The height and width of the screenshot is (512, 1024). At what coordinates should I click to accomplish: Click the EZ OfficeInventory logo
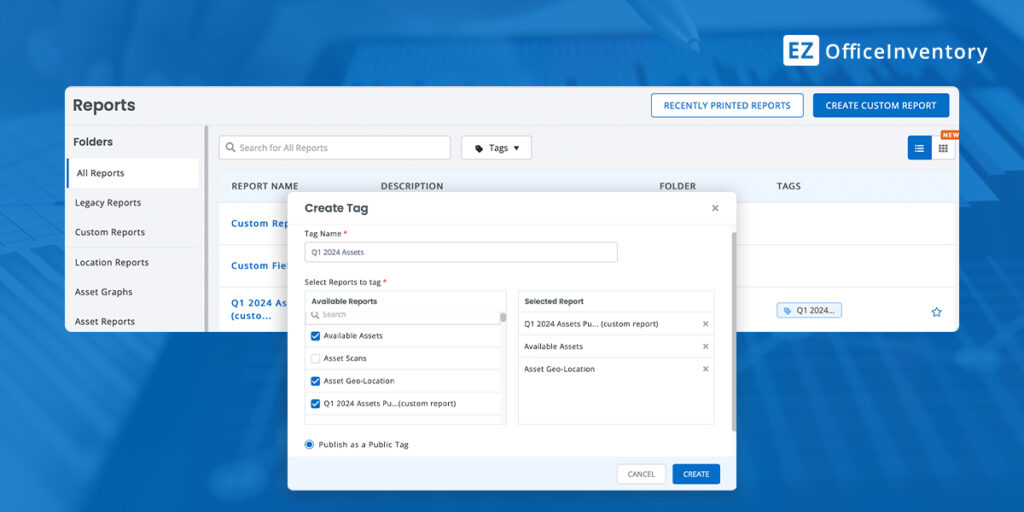point(885,51)
